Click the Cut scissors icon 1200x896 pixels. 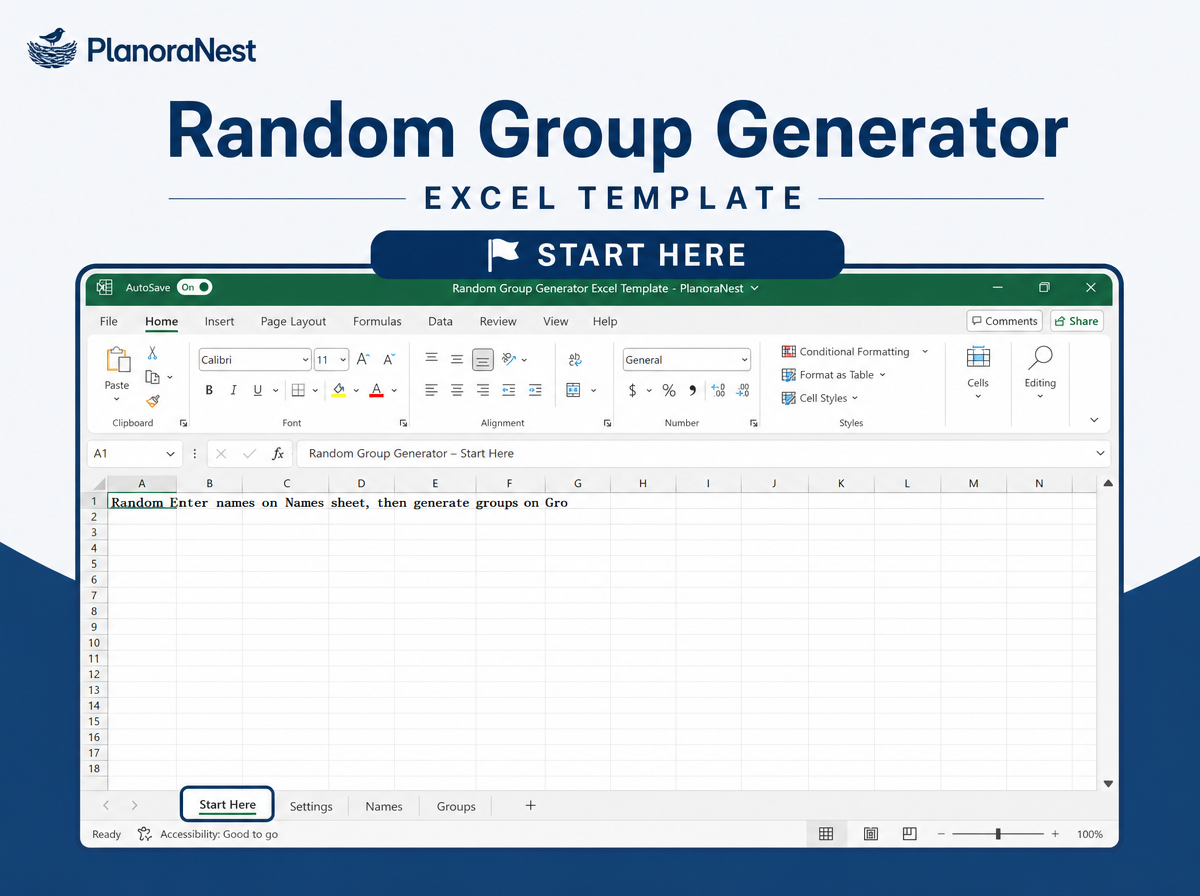click(x=153, y=353)
